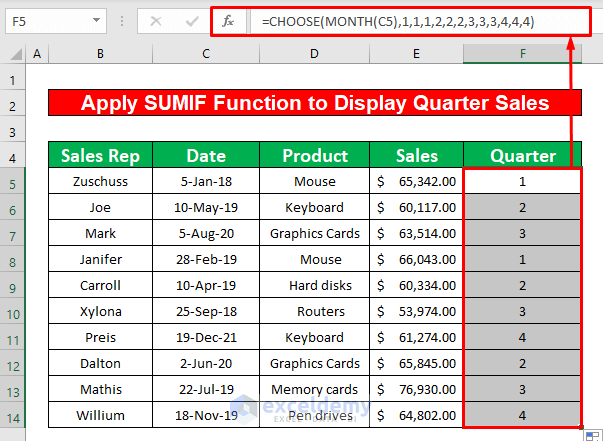This screenshot has width=603, height=441.
Task: Select column B header
Action: click(100, 53)
